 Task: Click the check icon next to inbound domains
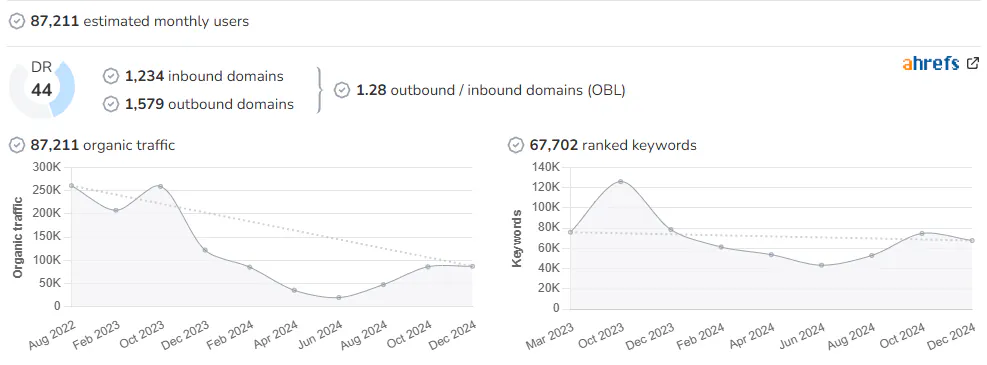tap(111, 76)
